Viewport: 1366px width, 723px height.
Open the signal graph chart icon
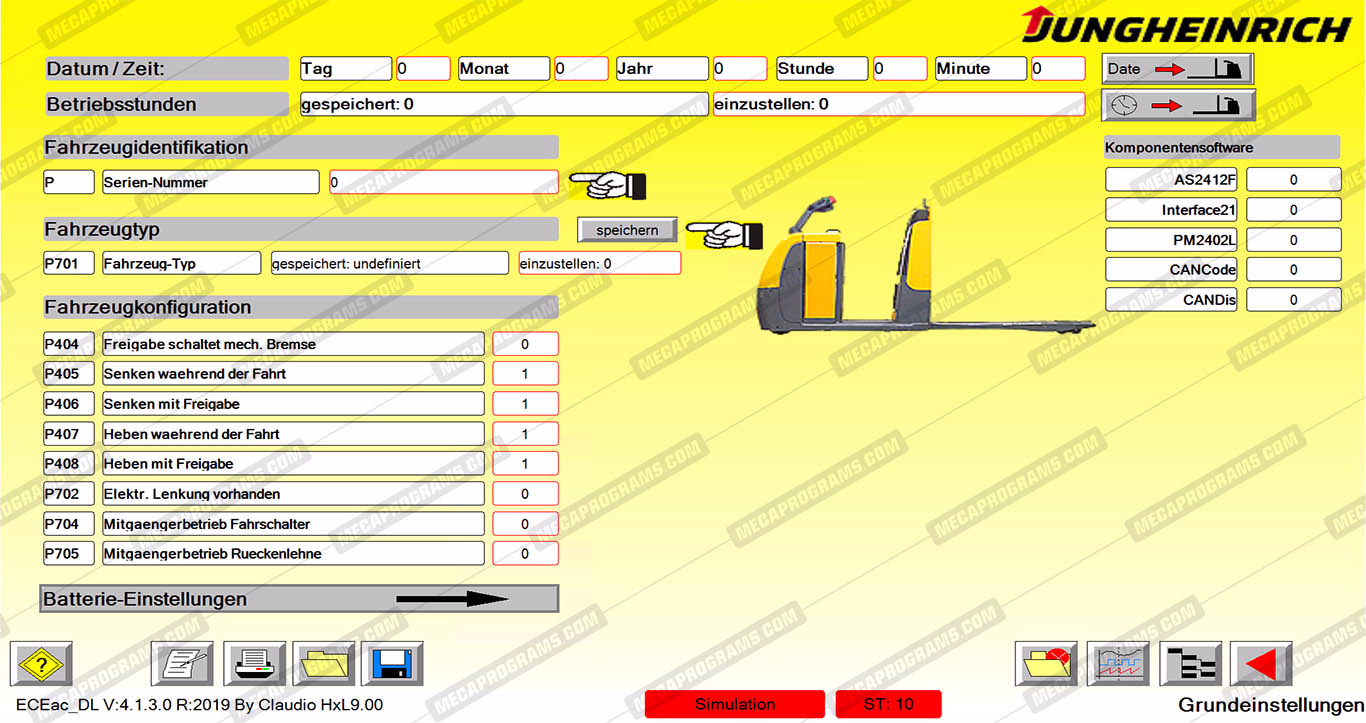click(1118, 664)
